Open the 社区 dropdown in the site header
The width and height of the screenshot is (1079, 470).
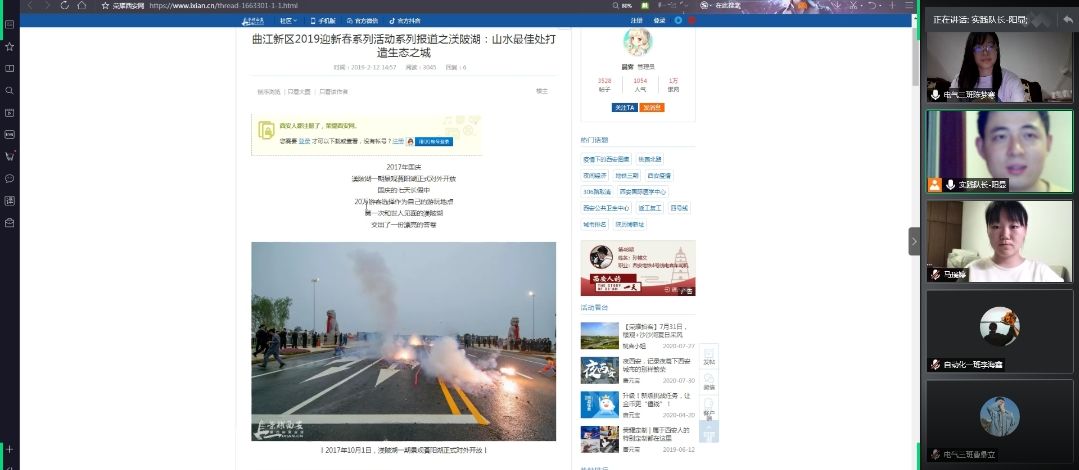pyautogui.click(x=288, y=21)
